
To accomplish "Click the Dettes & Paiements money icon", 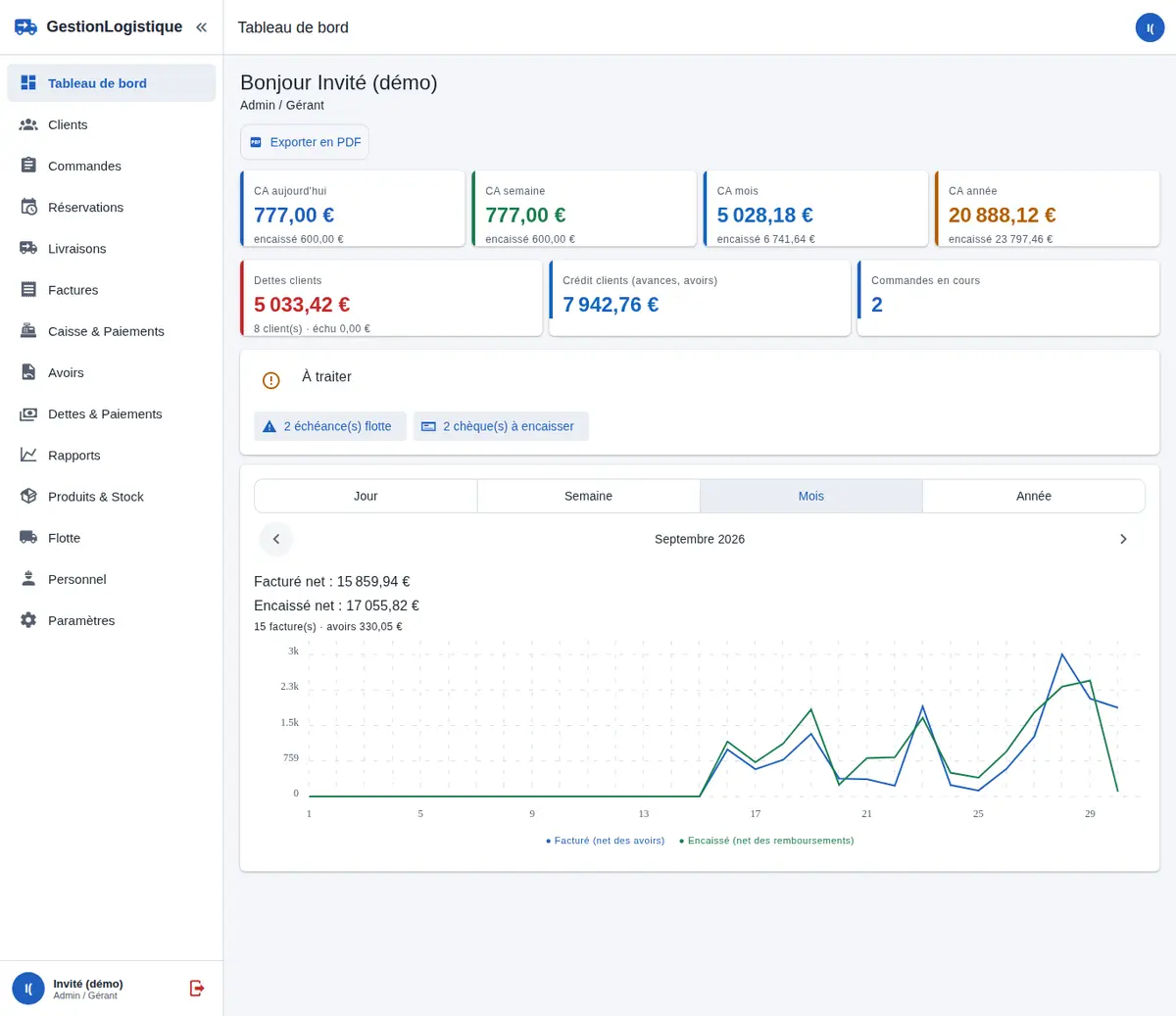I will [28, 413].
